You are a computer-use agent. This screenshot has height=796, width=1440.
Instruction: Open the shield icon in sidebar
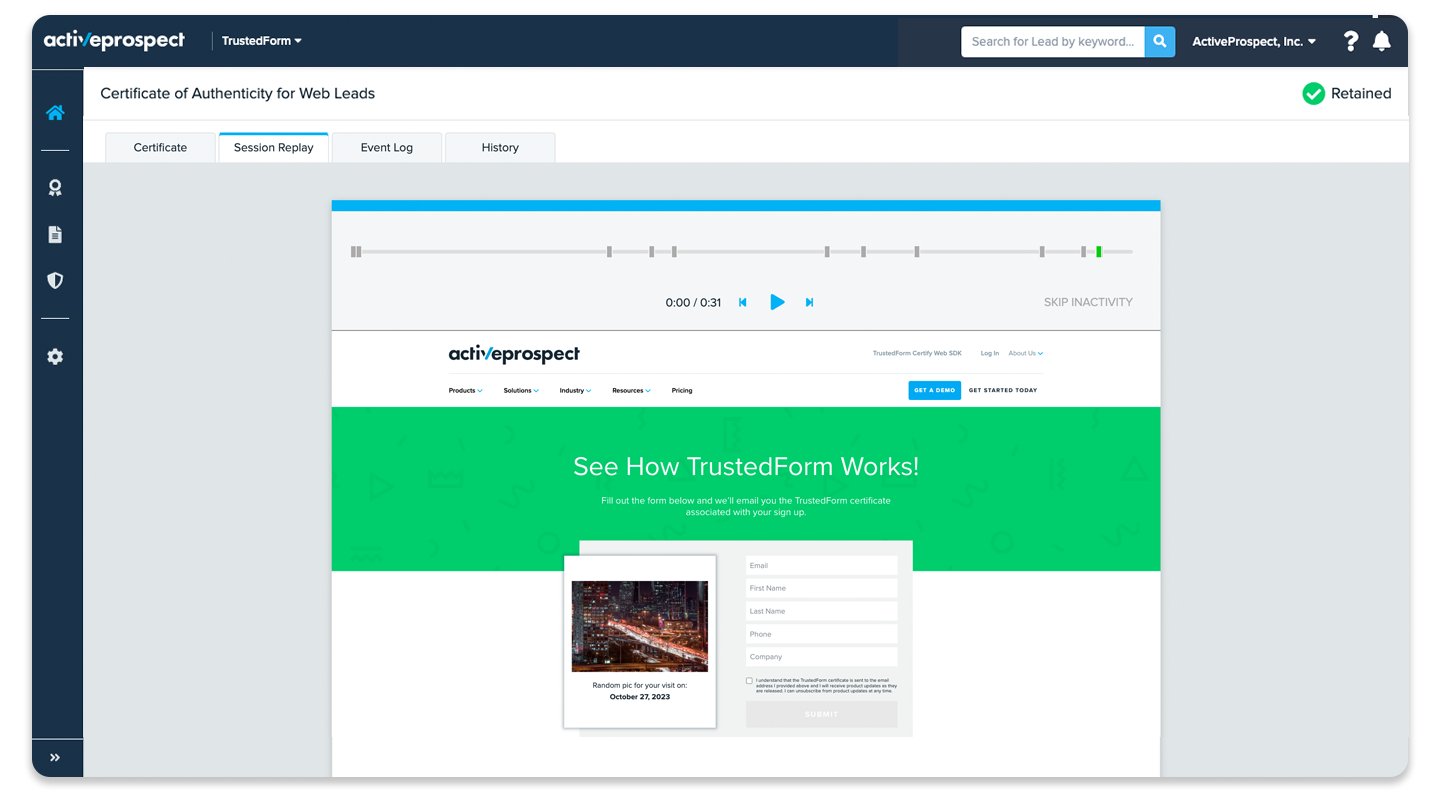click(55, 281)
